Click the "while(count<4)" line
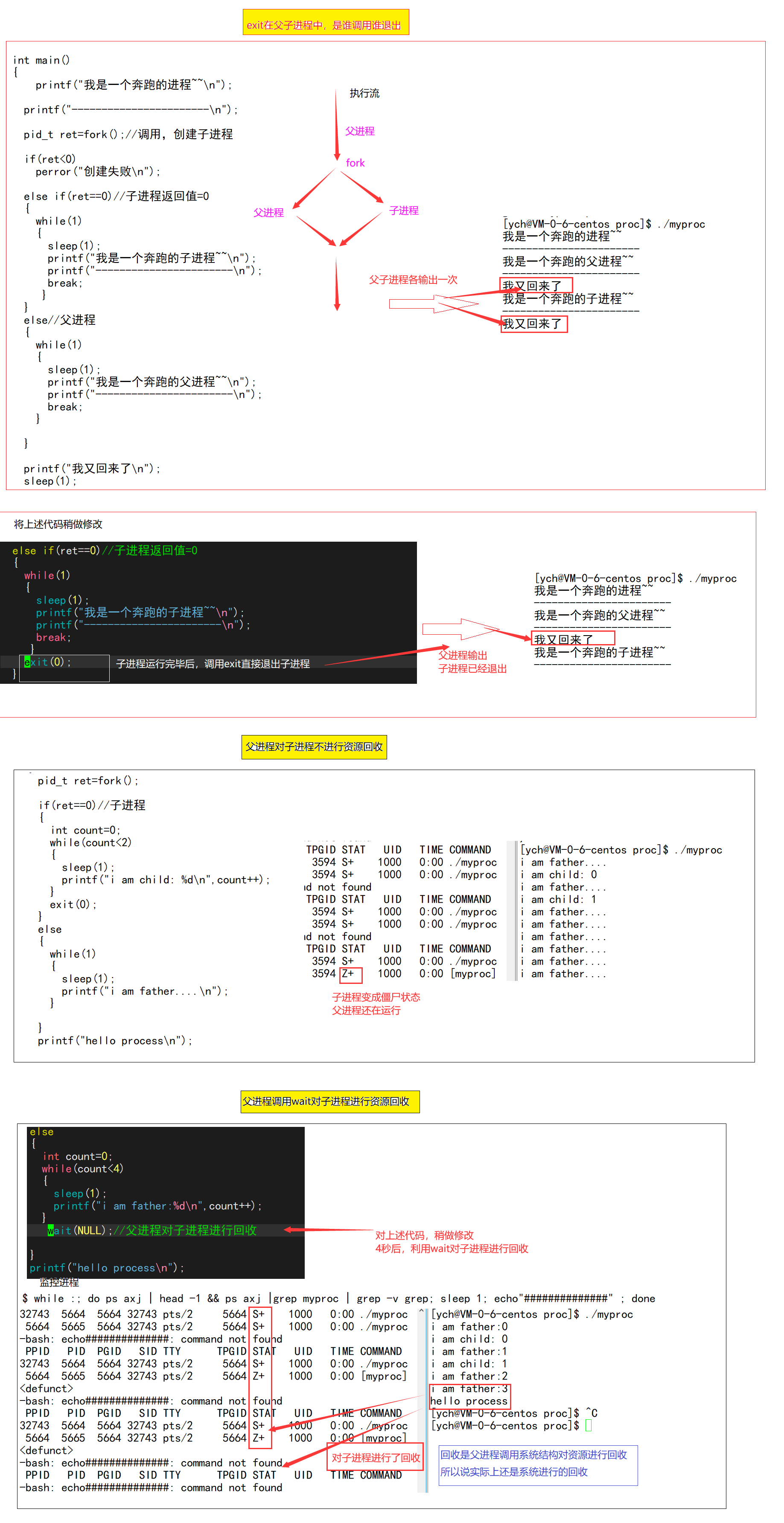This screenshot has width=784, height=1523. [82, 1168]
